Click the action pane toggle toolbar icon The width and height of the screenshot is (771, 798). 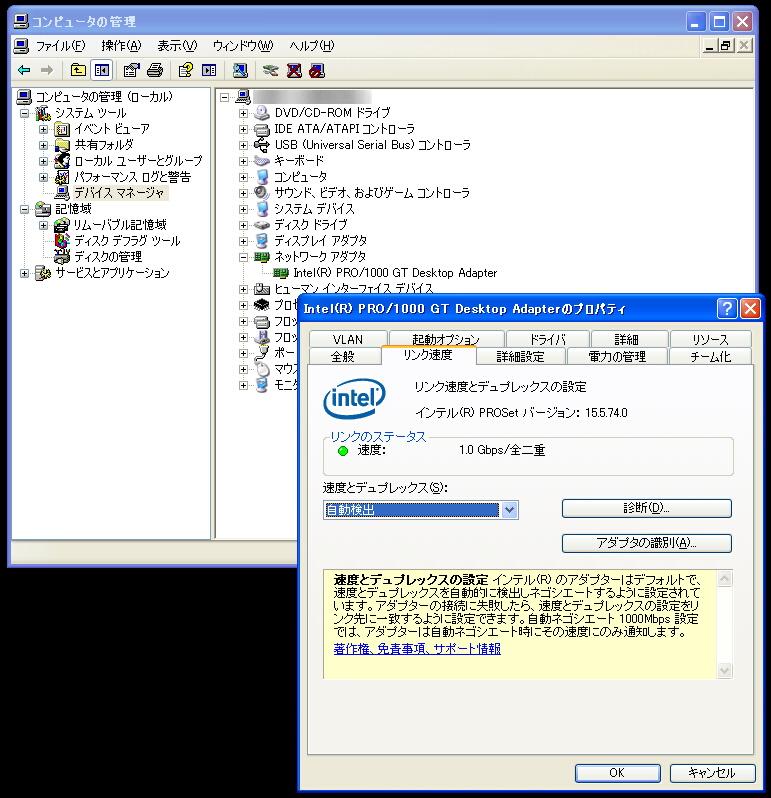tap(209, 70)
